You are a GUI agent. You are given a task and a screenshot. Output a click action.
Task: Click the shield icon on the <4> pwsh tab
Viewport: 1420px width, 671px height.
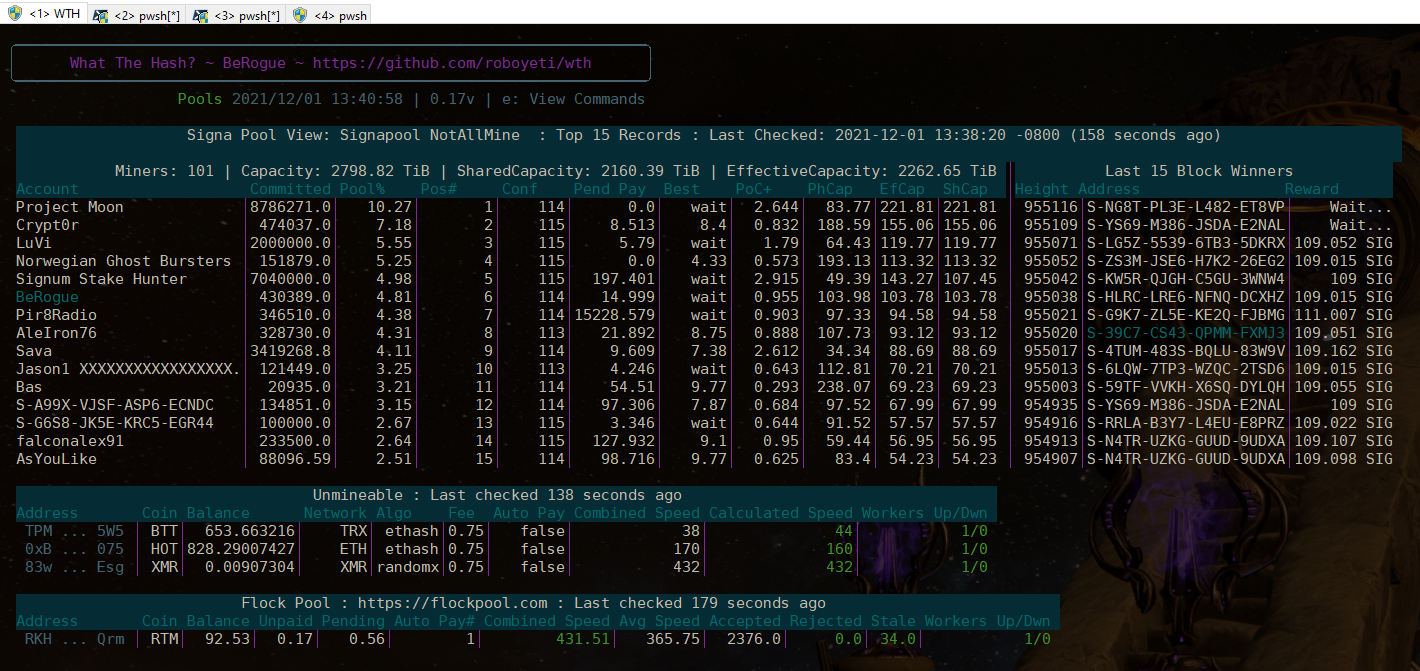pos(300,15)
